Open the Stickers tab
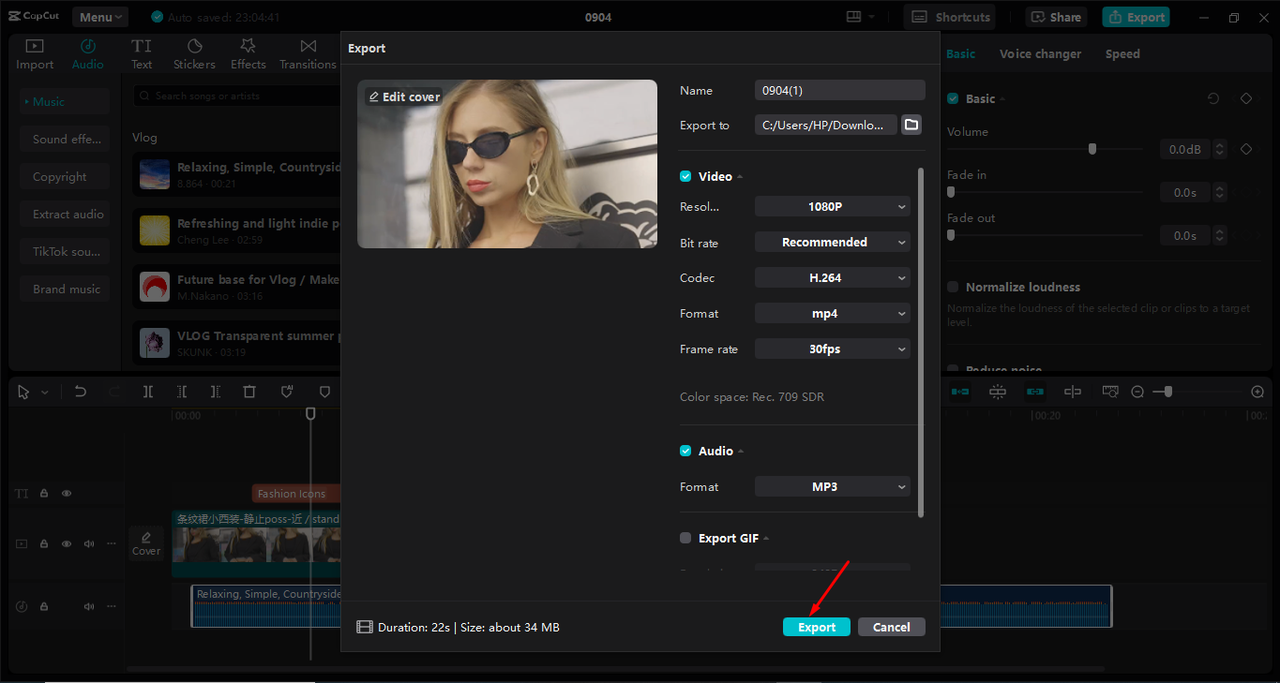Screen dimensions: 1280x683 194,54
